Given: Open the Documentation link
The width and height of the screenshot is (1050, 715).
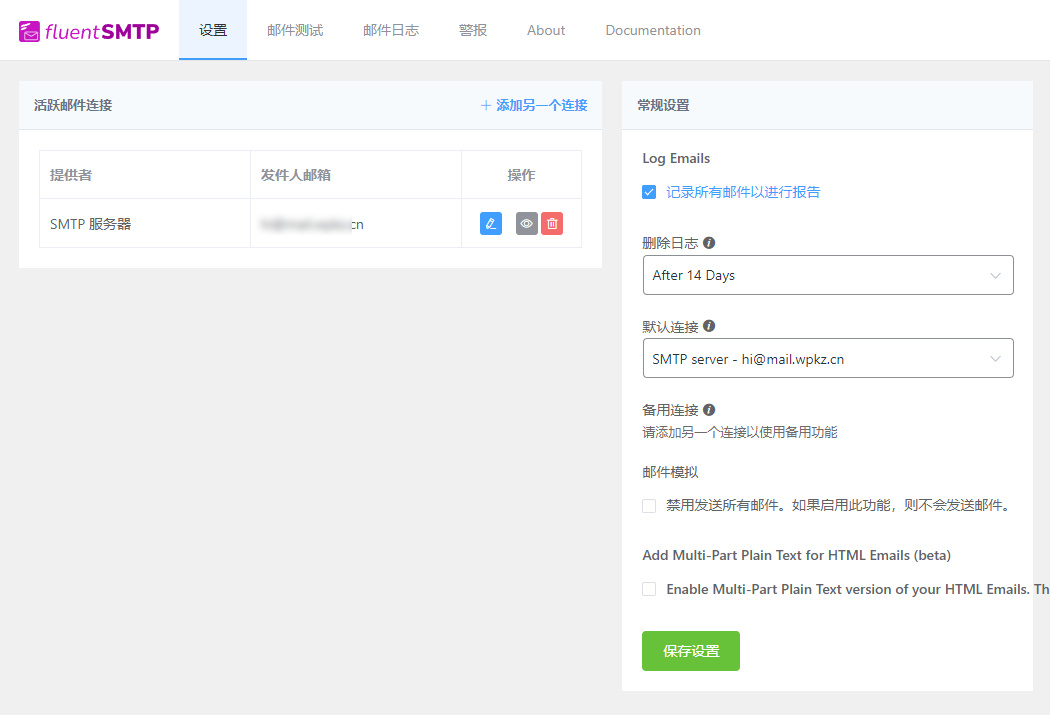Looking at the screenshot, I should 652,30.
